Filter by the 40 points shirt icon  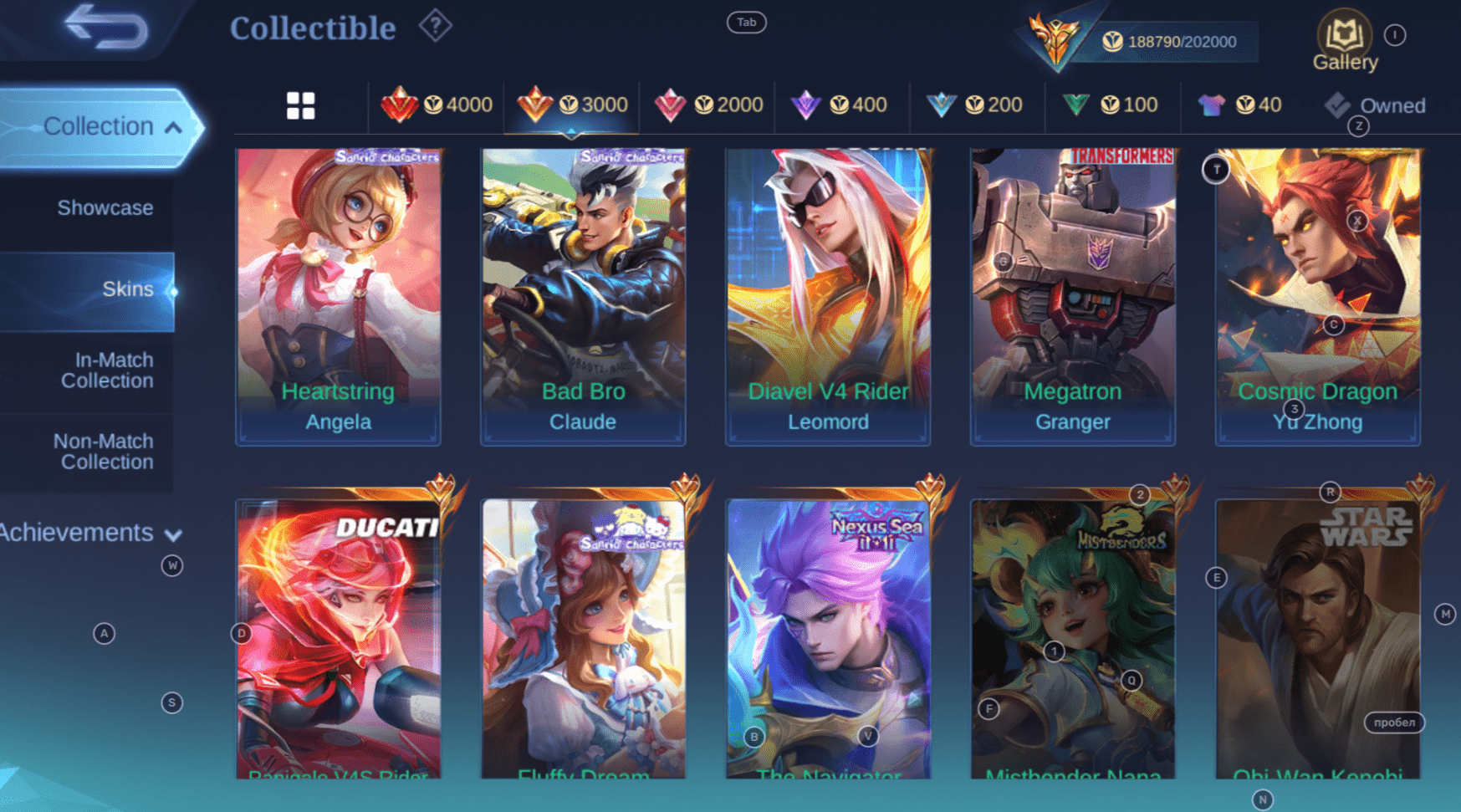(1211, 105)
